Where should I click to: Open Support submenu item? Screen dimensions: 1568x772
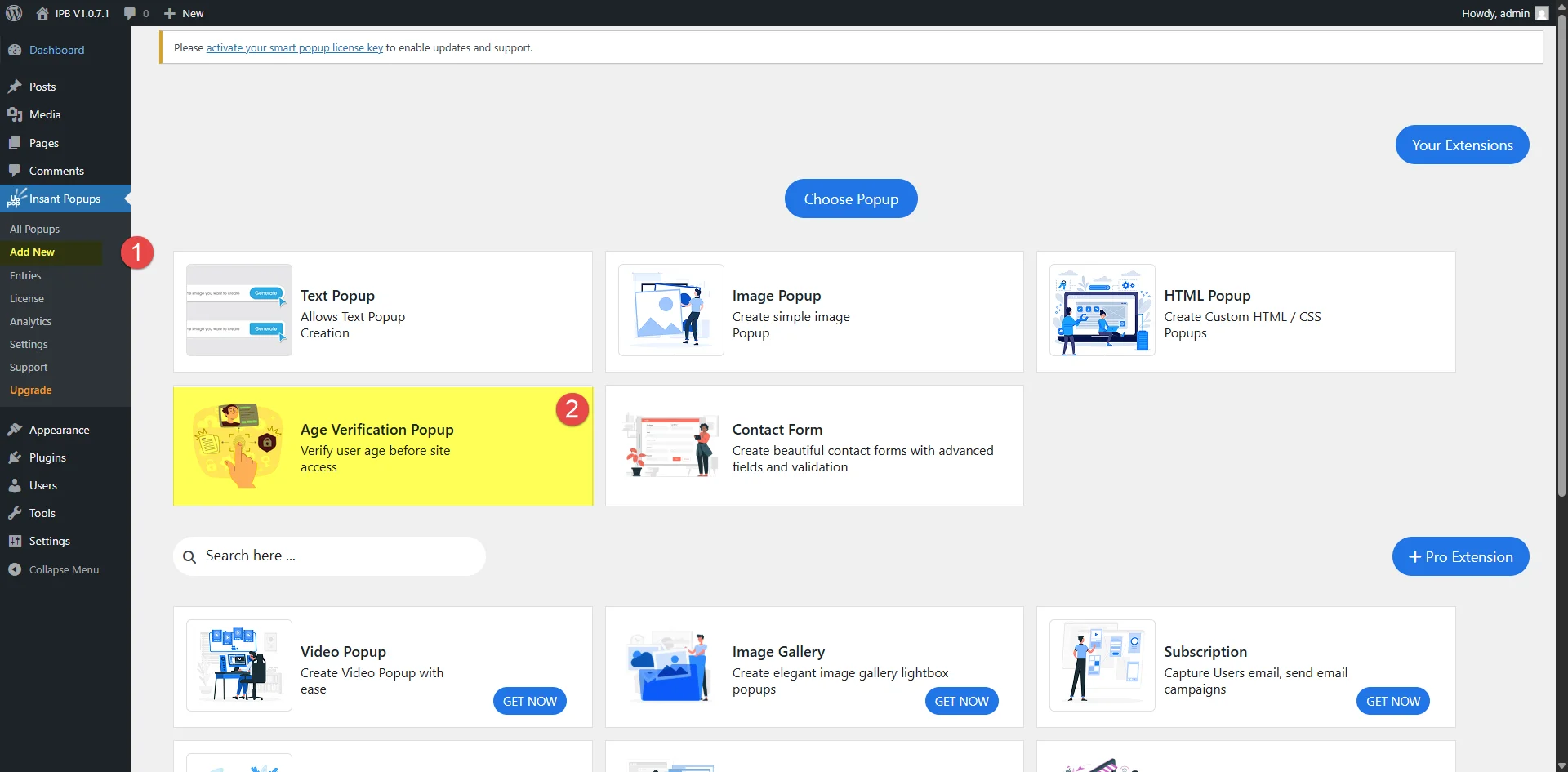[29, 367]
